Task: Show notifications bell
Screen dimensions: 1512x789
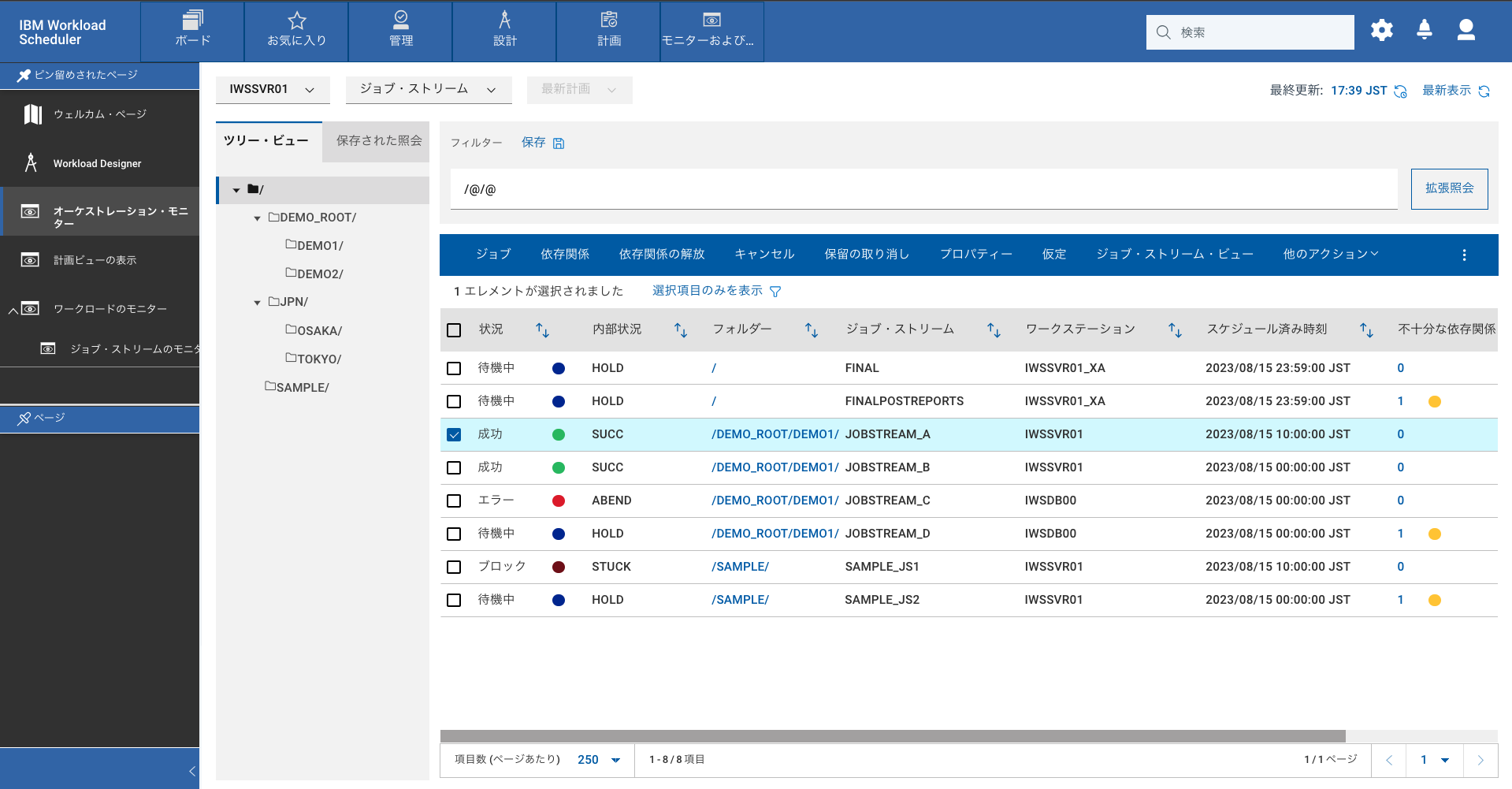Action: coord(1425,31)
